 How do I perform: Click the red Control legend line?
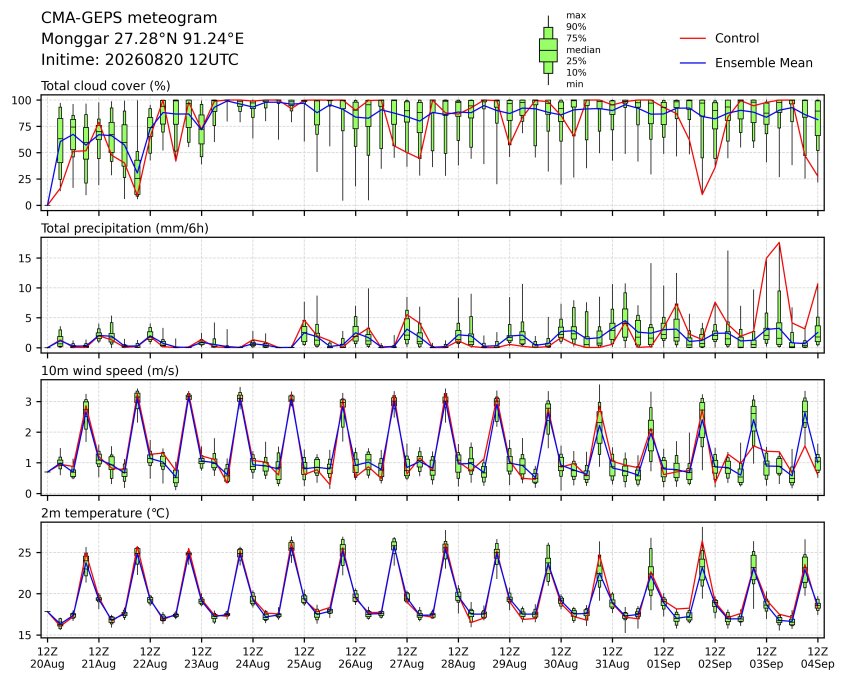[693, 38]
